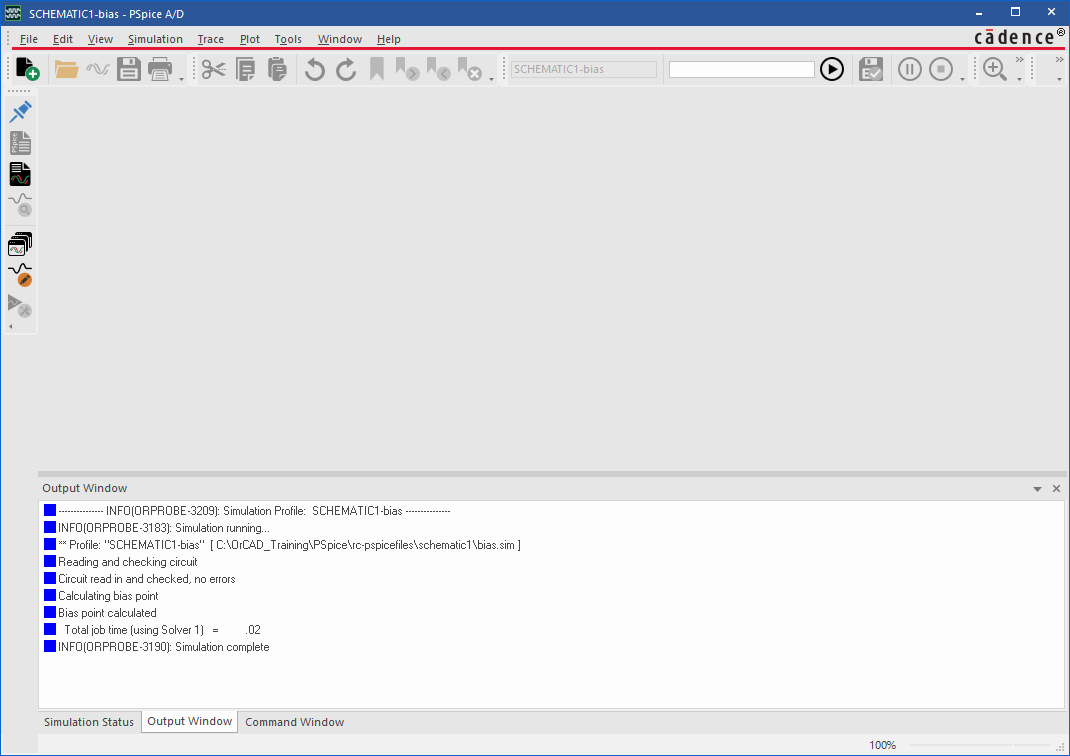Click the next bookmark icon
Screen dimensions: 1070x756
coord(407,69)
